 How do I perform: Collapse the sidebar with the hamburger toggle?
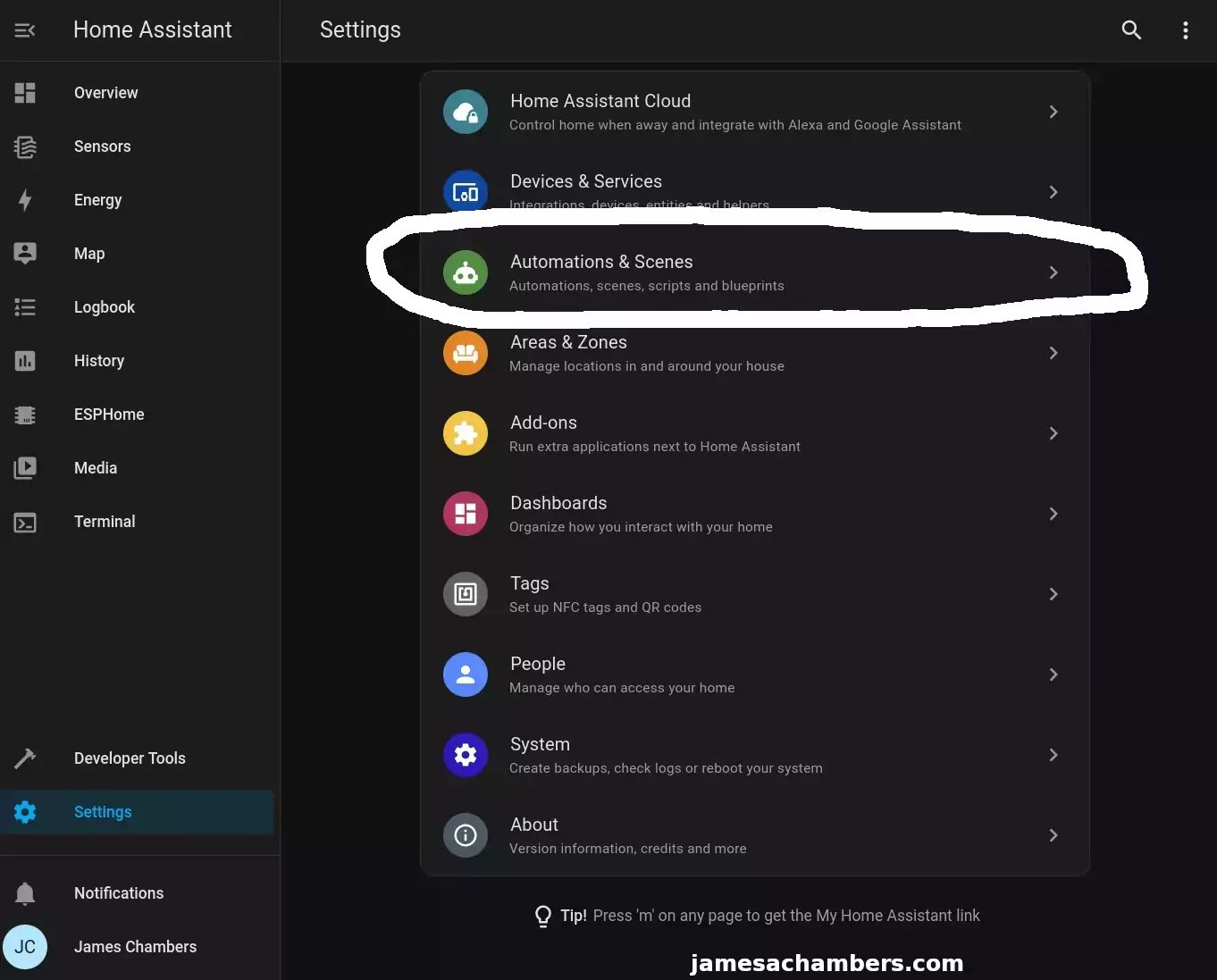click(24, 29)
